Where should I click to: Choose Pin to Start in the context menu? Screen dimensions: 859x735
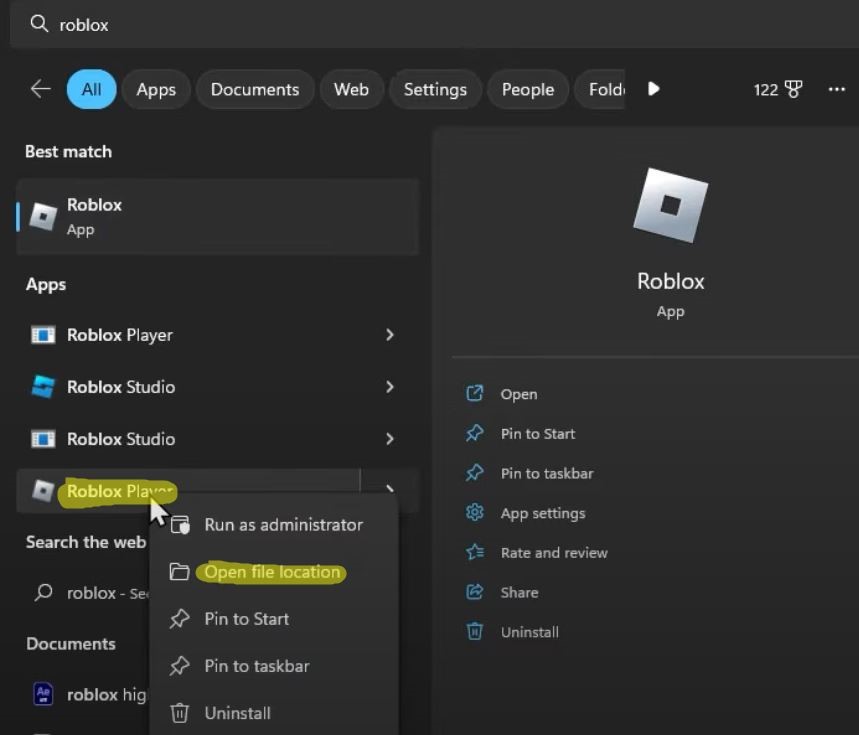(x=273, y=619)
